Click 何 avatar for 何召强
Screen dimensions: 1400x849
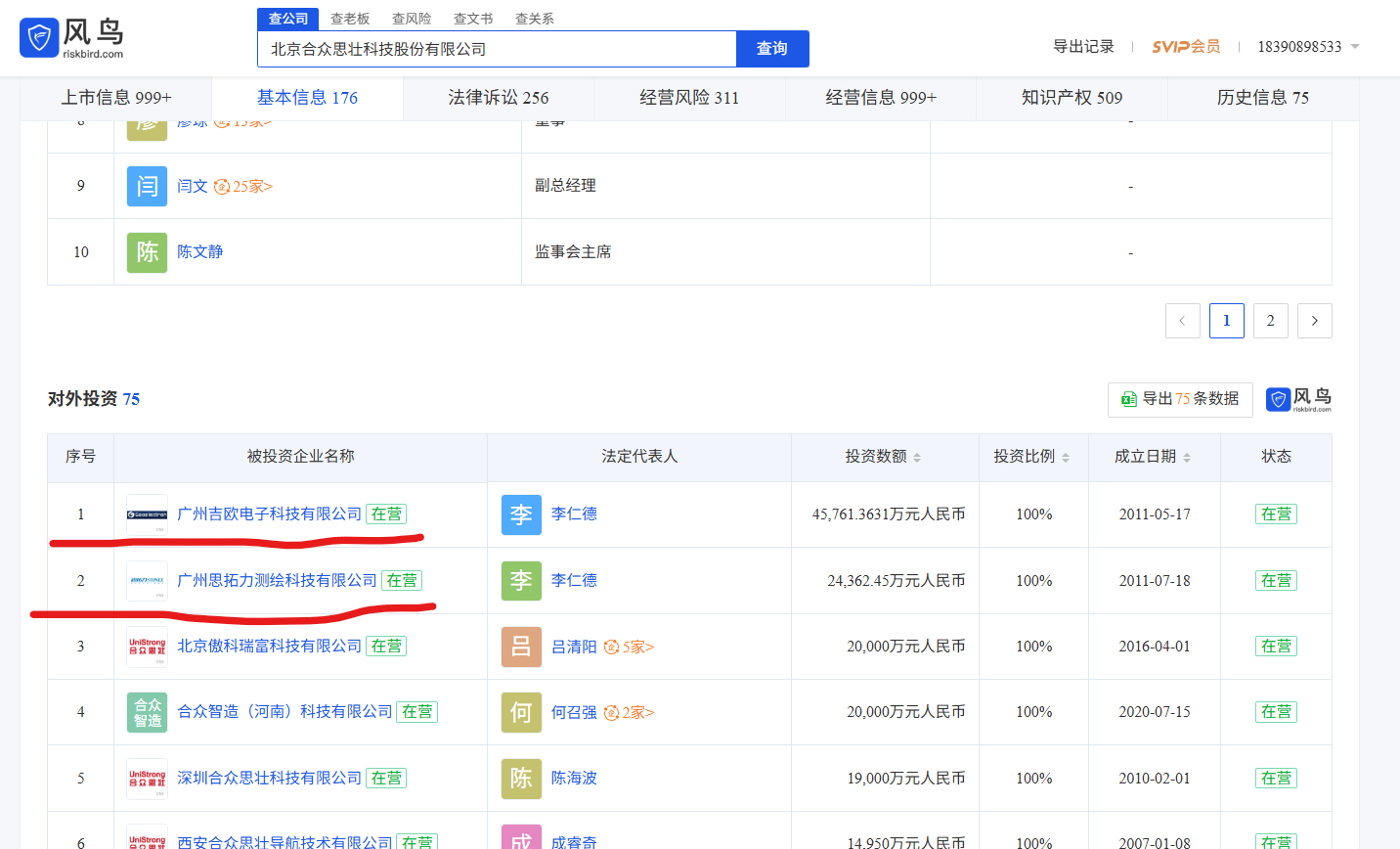tap(521, 712)
